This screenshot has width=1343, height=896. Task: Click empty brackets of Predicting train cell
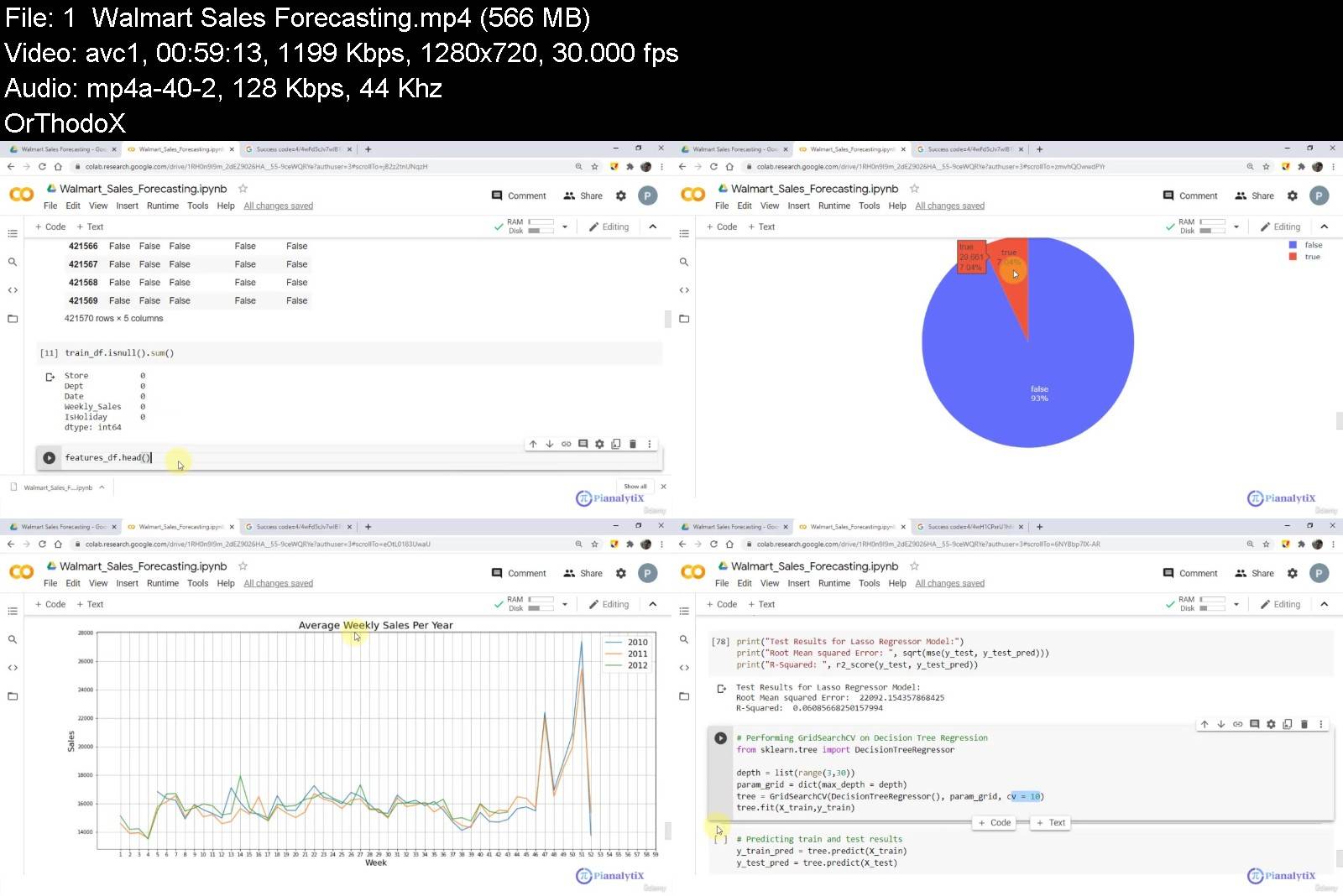[x=720, y=839]
